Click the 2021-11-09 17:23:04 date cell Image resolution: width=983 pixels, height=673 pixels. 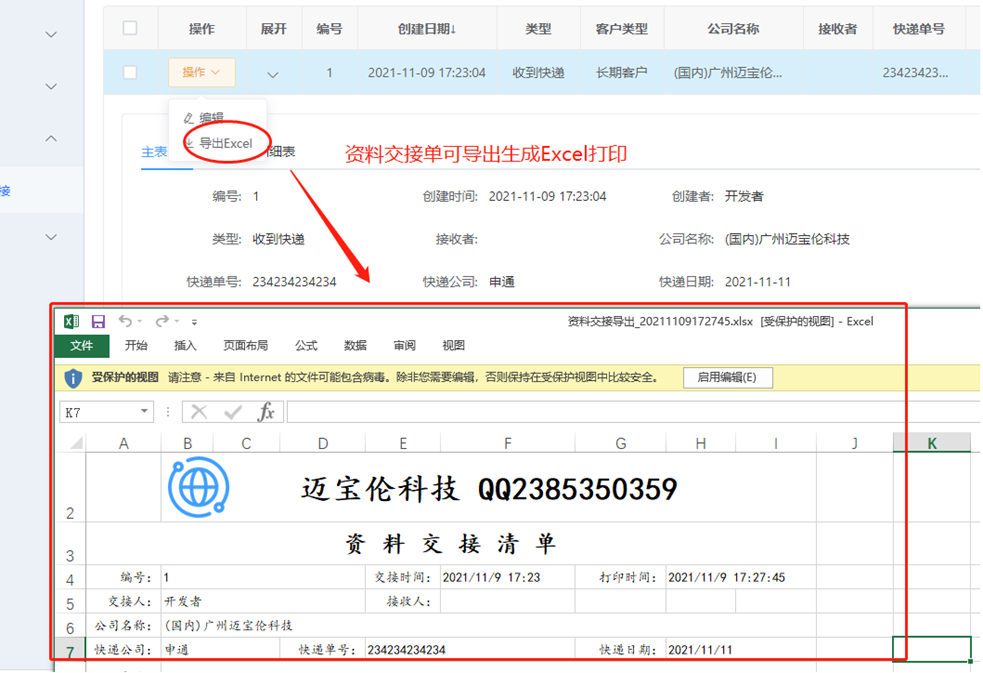[426, 73]
